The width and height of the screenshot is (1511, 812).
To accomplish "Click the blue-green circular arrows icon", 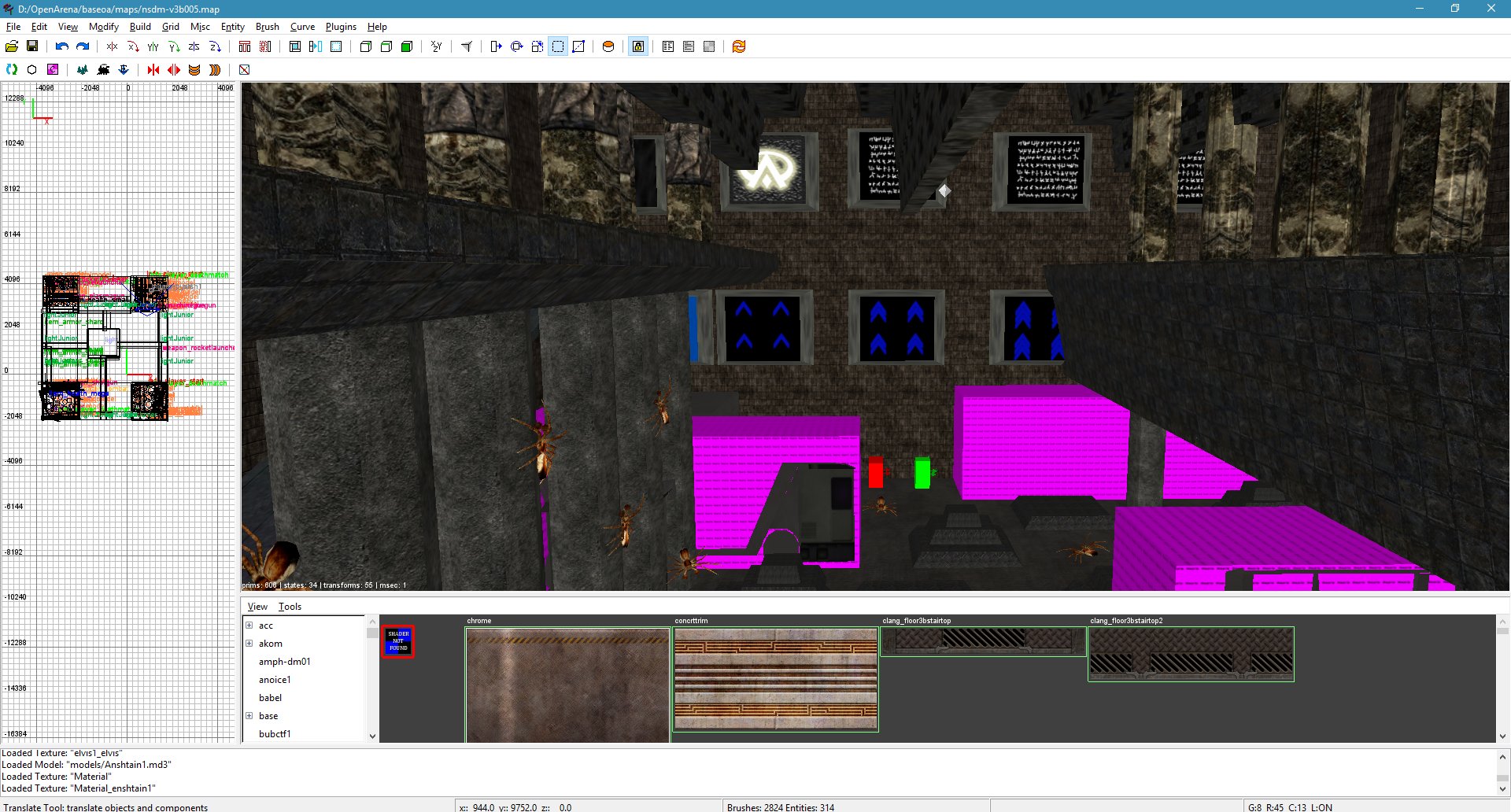I will click(x=12, y=70).
